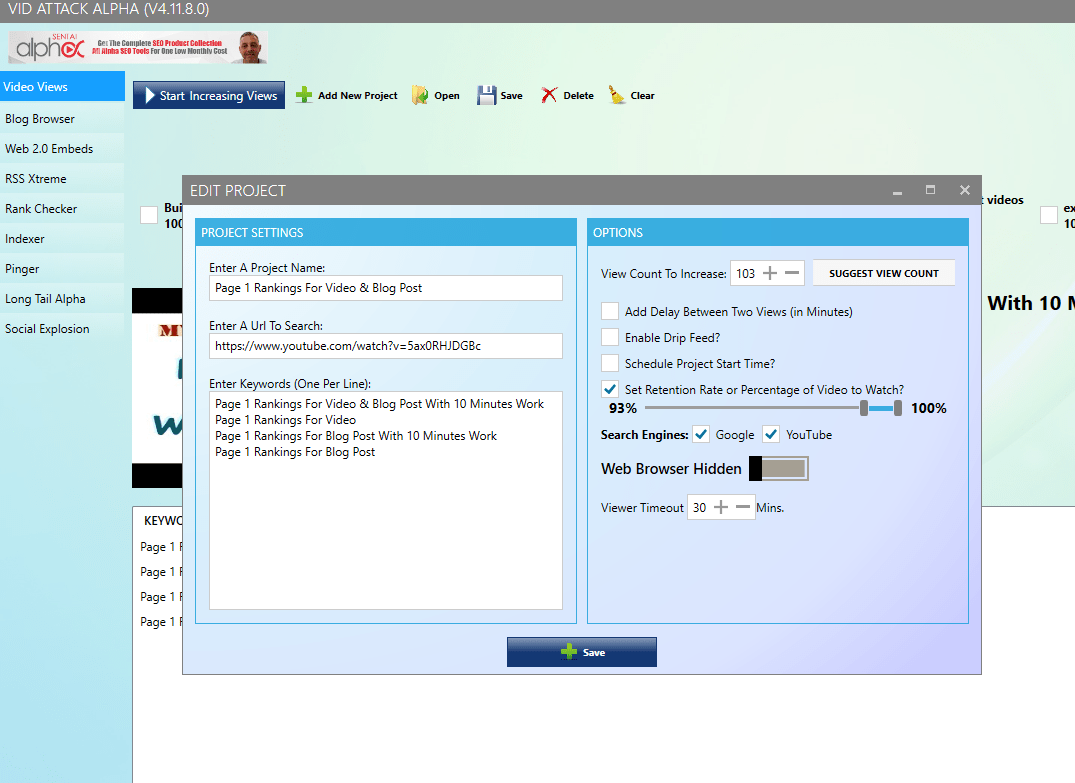
Task: Close the Edit Project dialog
Action: [965, 190]
